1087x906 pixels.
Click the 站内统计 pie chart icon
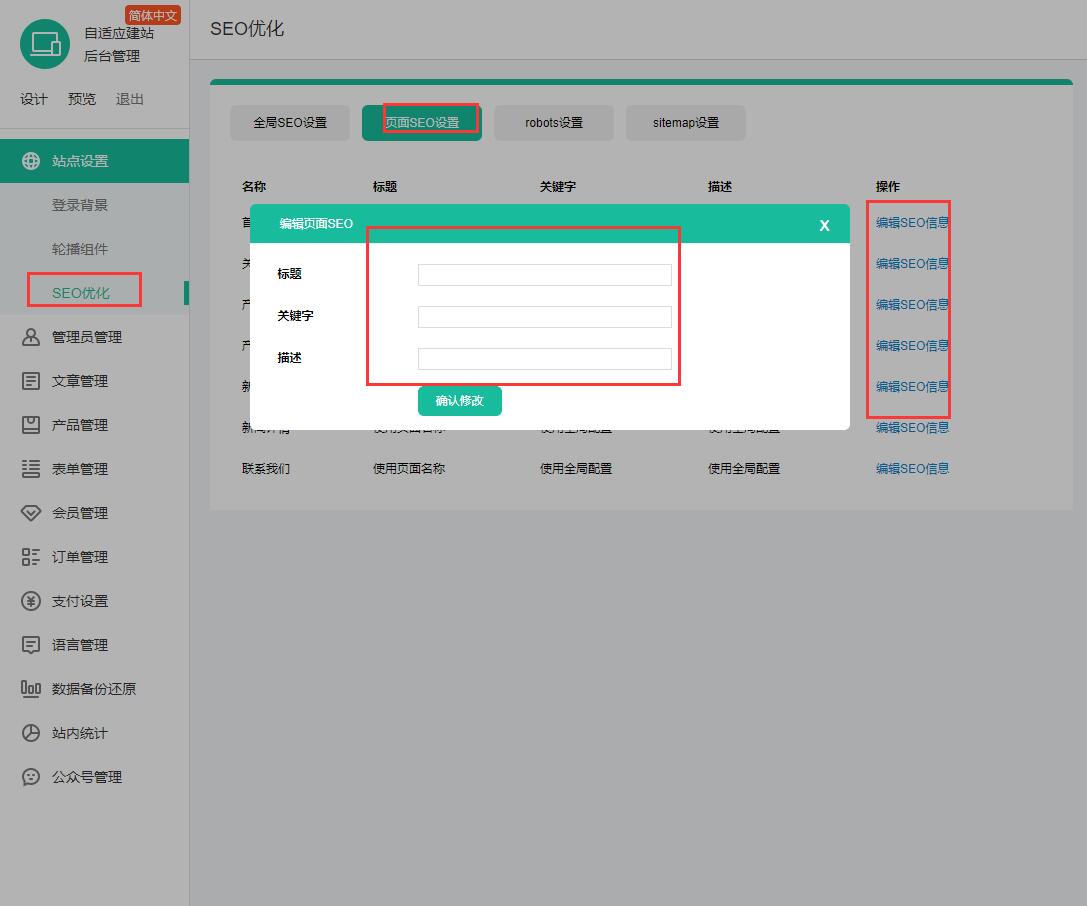[x=31, y=733]
